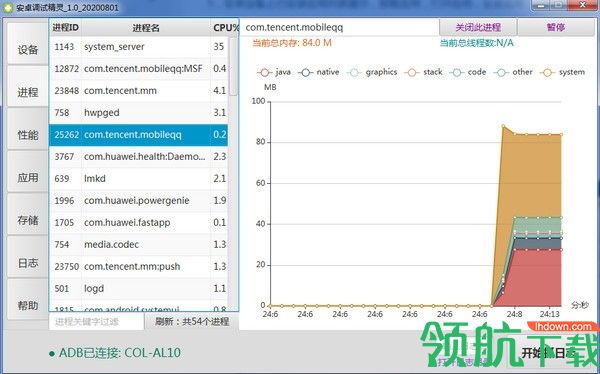Click the CPU value 35 cell
The image size is (600, 374).
click(218, 47)
